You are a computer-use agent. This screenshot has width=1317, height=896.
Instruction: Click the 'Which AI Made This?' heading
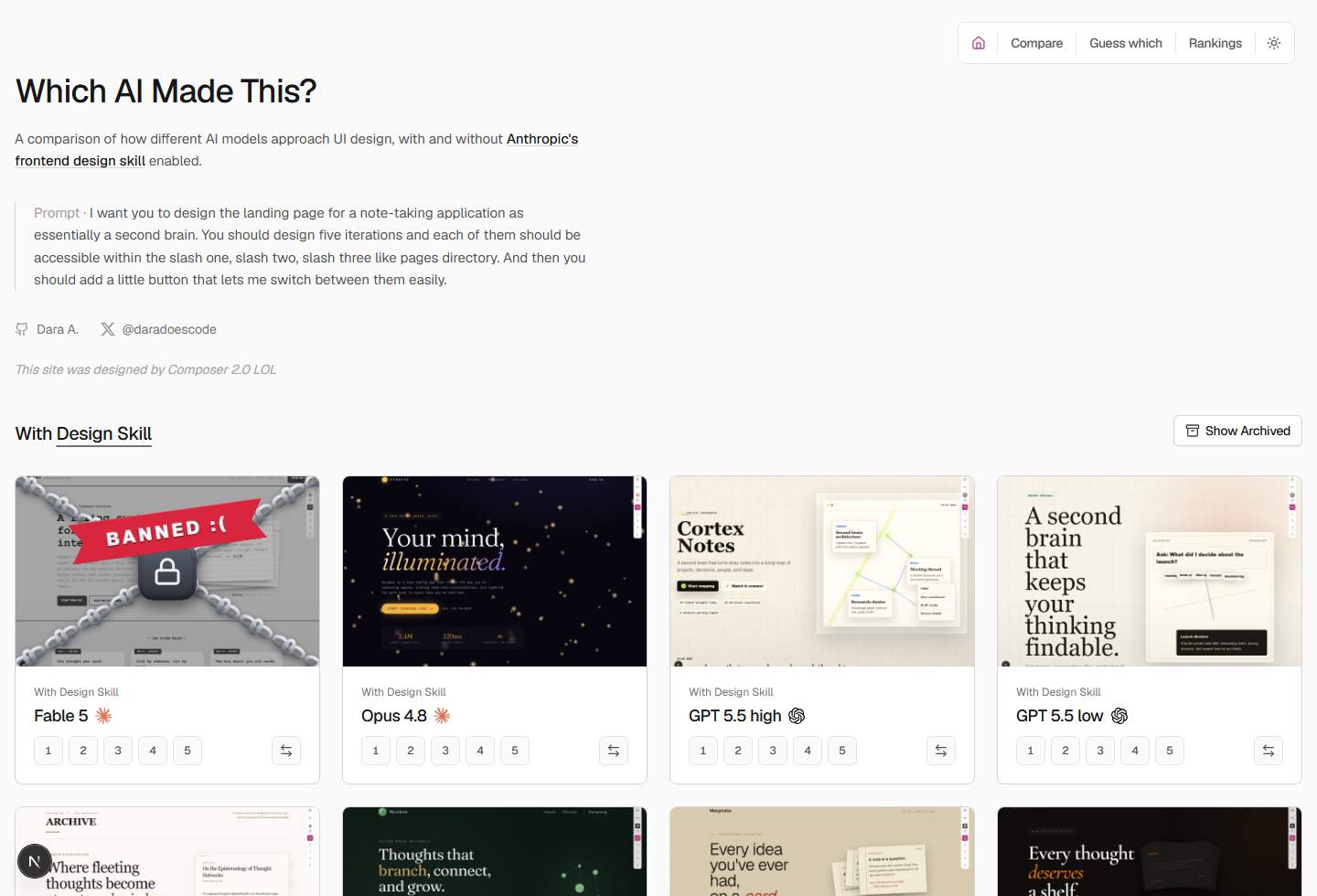click(166, 91)
